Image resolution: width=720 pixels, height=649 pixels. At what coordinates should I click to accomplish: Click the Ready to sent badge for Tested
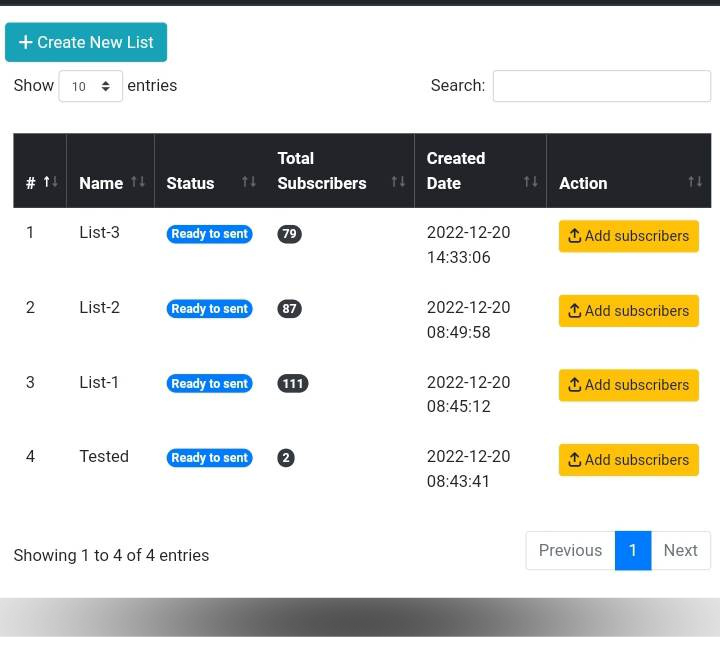point(209,458)
